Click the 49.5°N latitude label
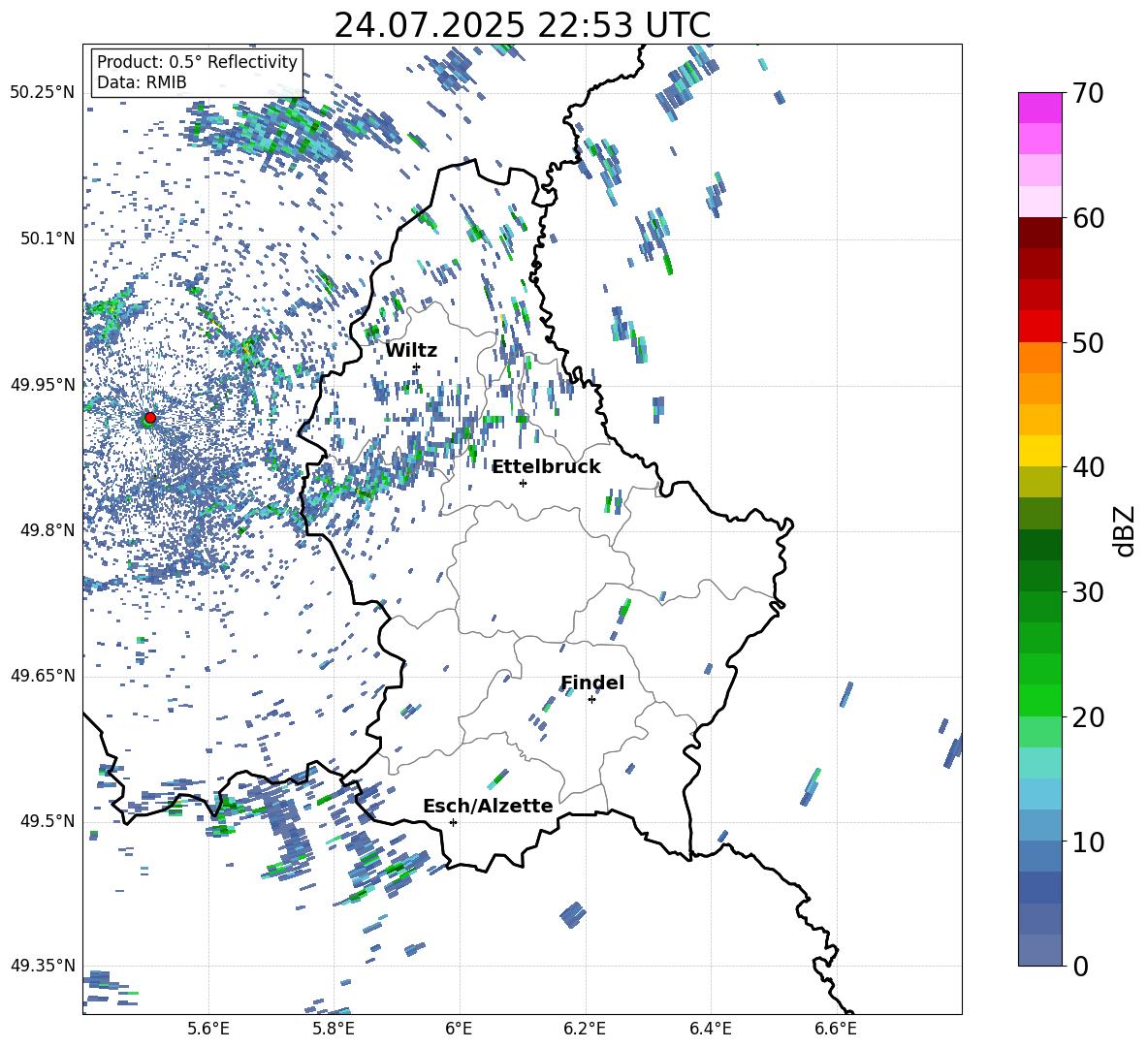 click(x=48, y=821)
